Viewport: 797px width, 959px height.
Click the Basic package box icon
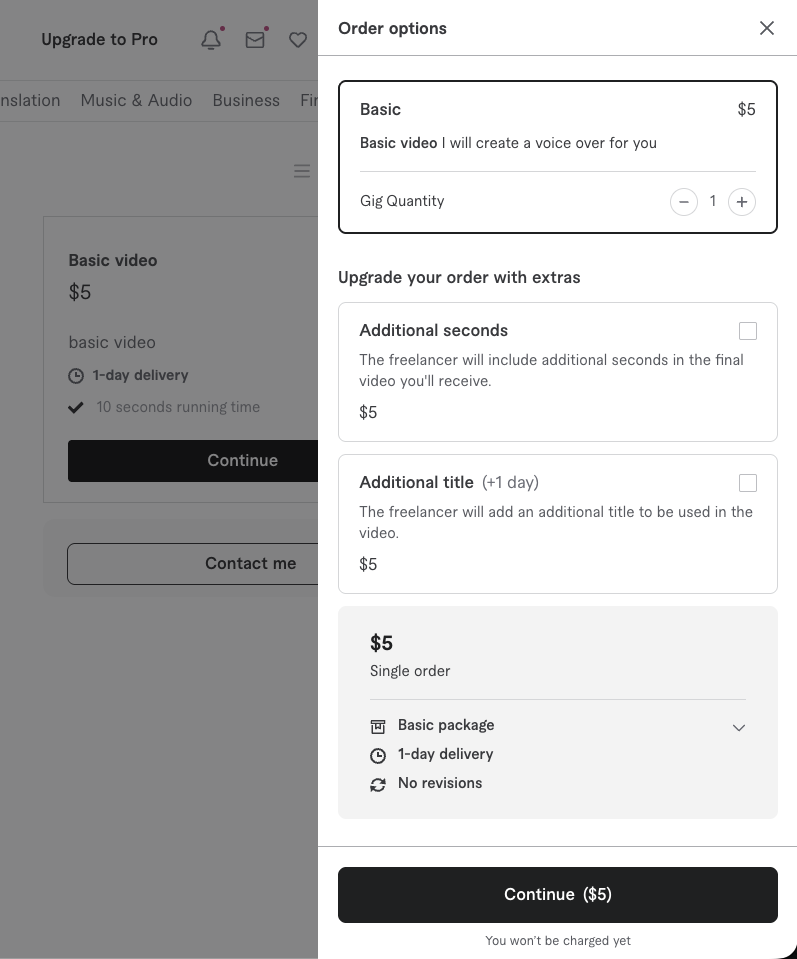pos(378,726)
